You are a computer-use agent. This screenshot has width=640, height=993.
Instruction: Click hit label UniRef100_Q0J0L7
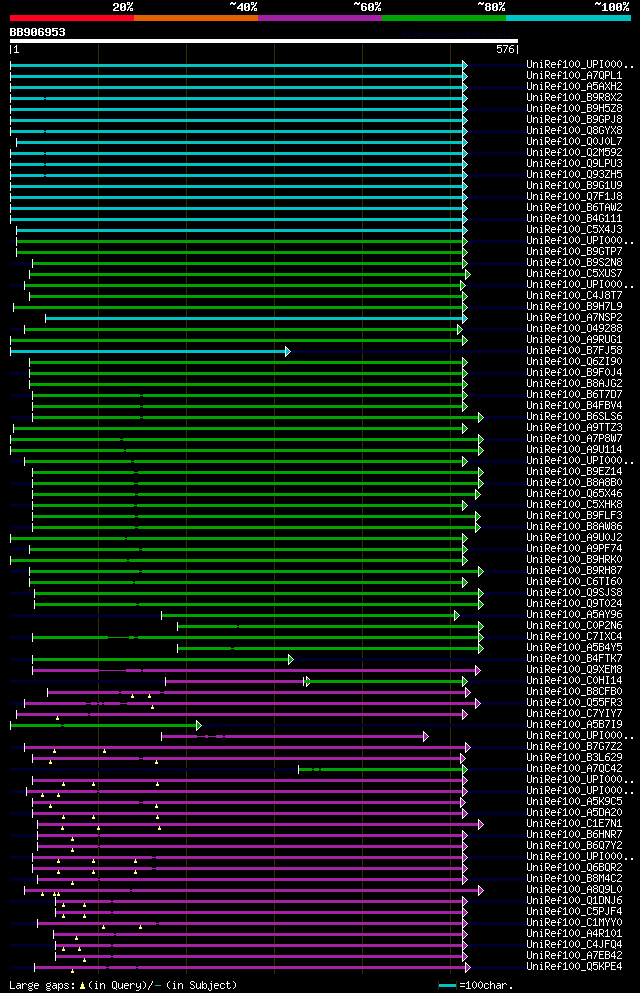point(574,141)
